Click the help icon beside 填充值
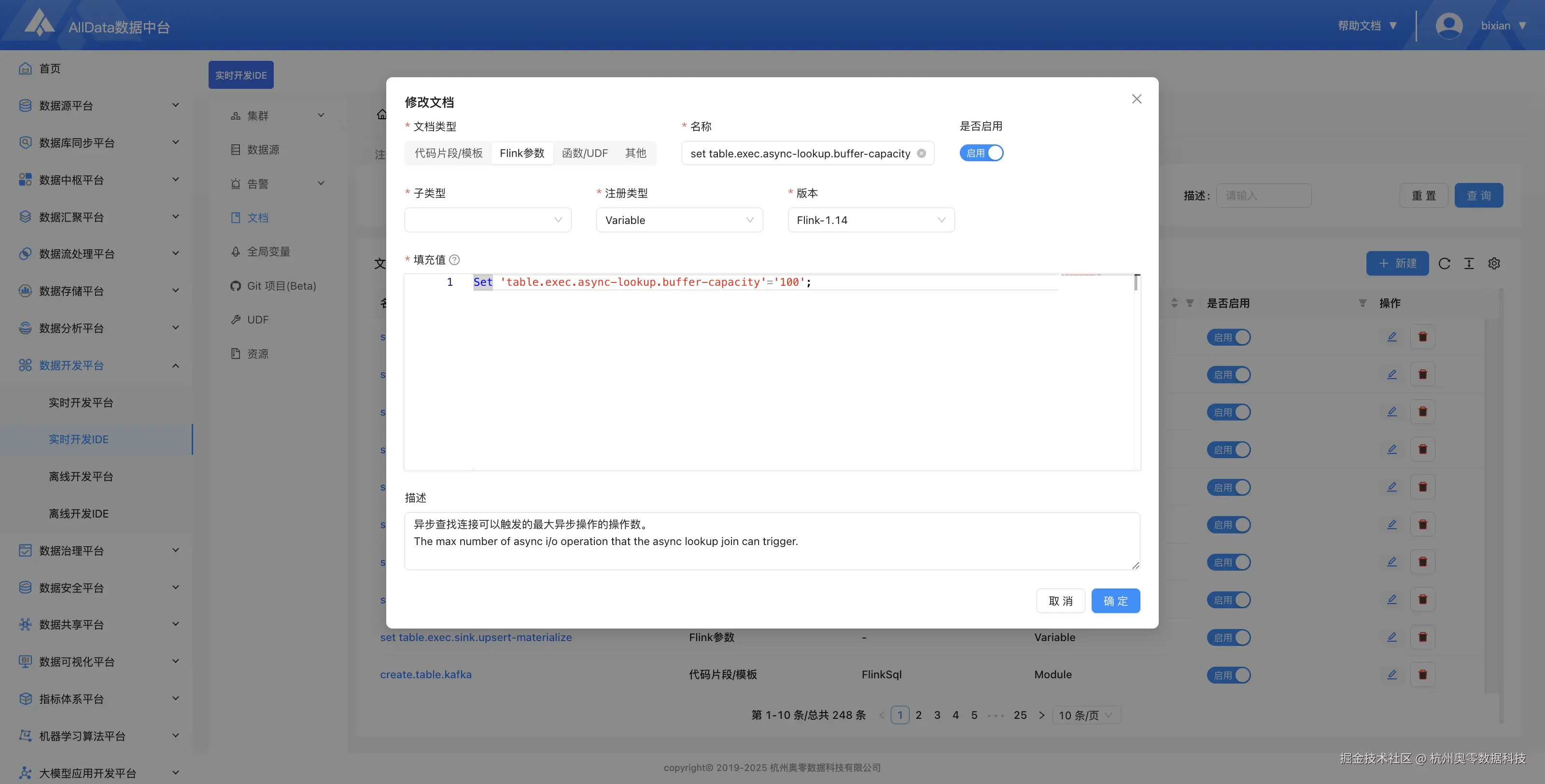The height and width of the screenshot is (784, 1545). (455, 259)
